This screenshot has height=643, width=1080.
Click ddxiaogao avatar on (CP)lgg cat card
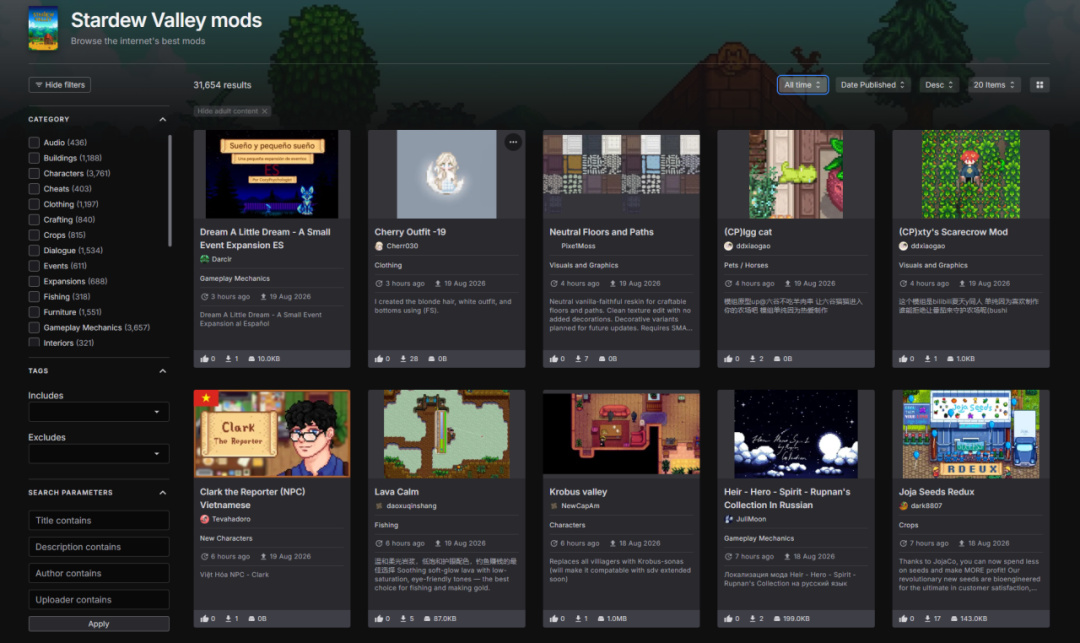(x=728, y=246)
